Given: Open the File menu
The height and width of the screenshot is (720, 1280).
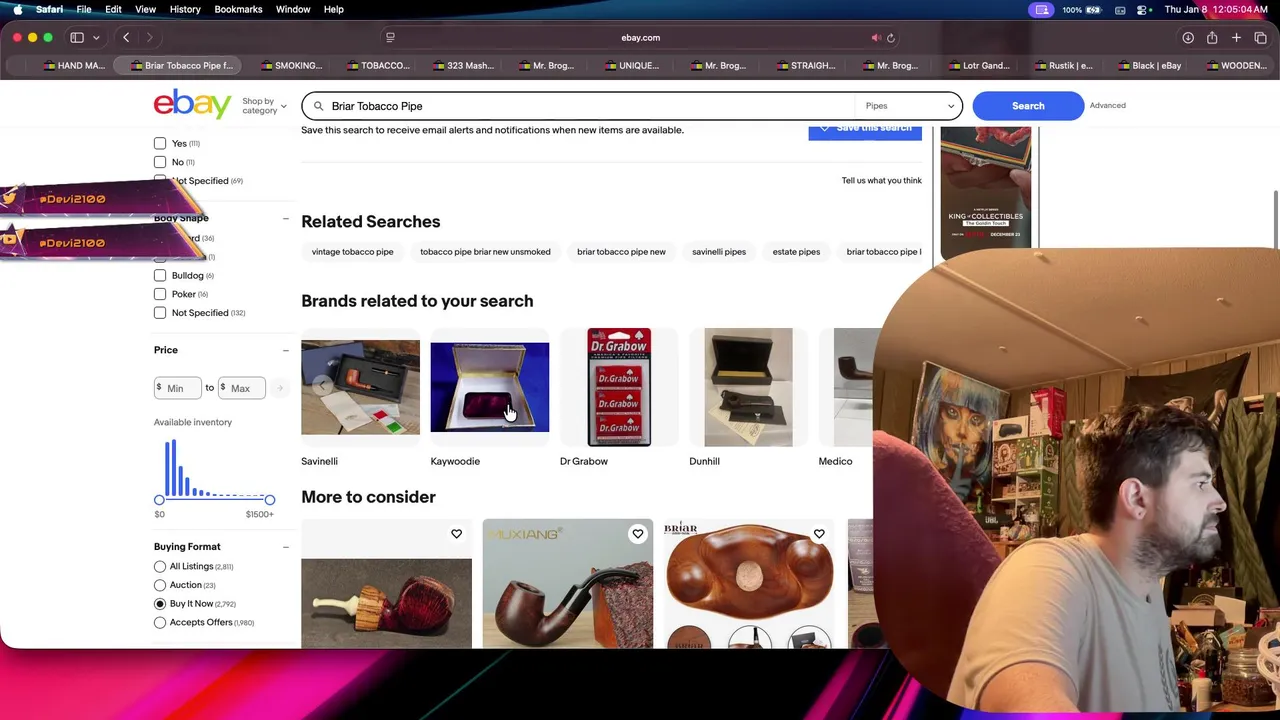Looking at the screenshot, I should click(x=84, y=9).
